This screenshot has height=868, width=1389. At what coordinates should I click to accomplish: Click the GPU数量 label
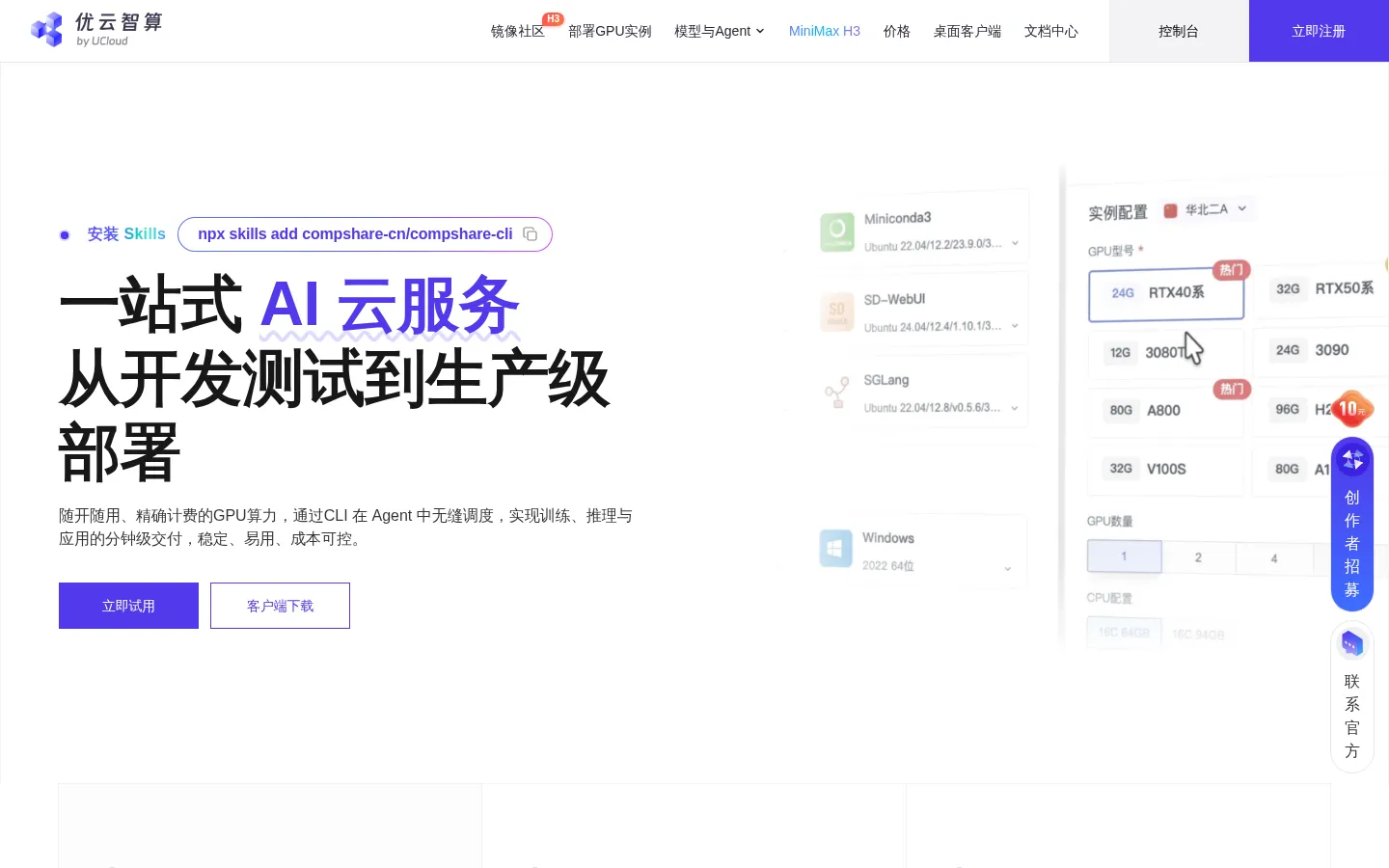point(1110,522)
